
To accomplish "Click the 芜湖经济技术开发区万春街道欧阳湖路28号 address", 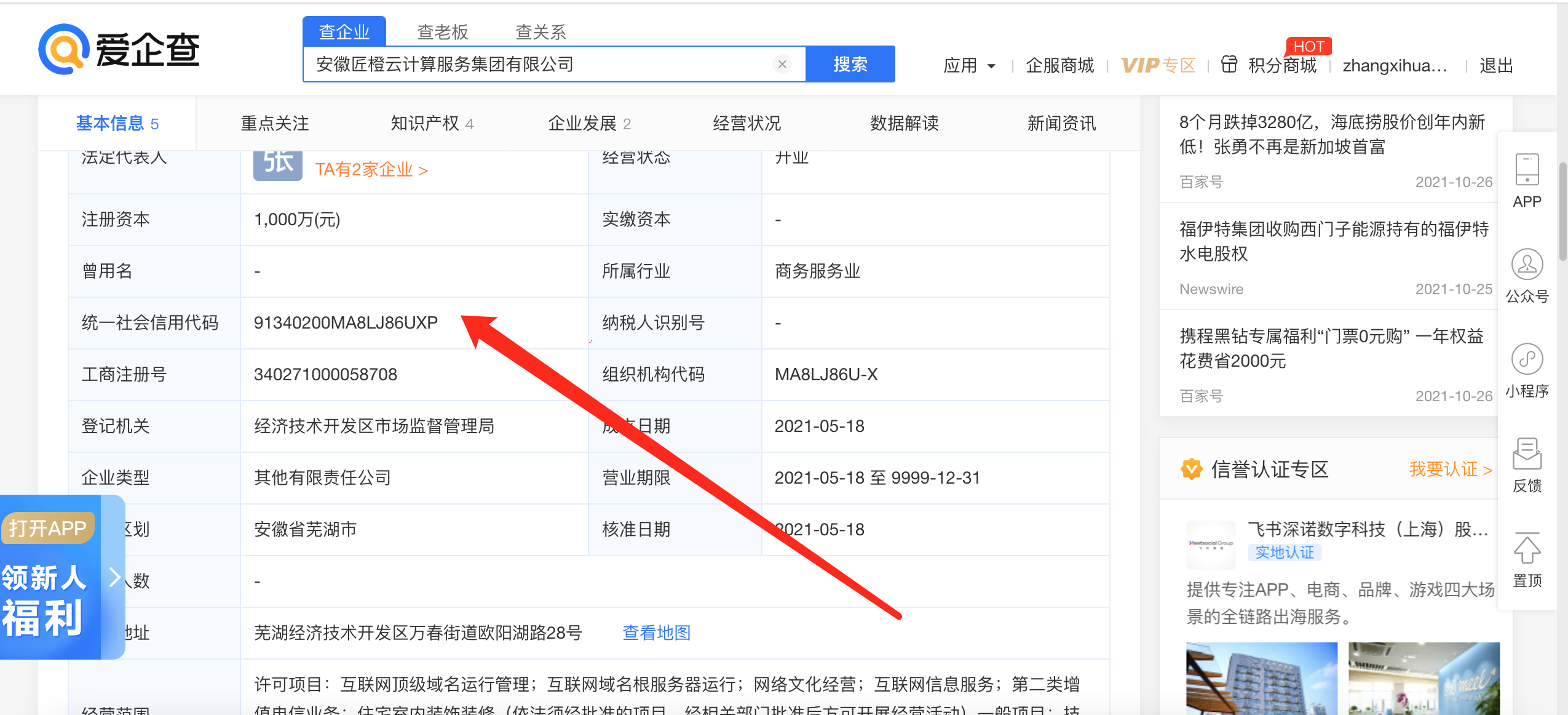I will pyautogui.click(x=418, y=633).
